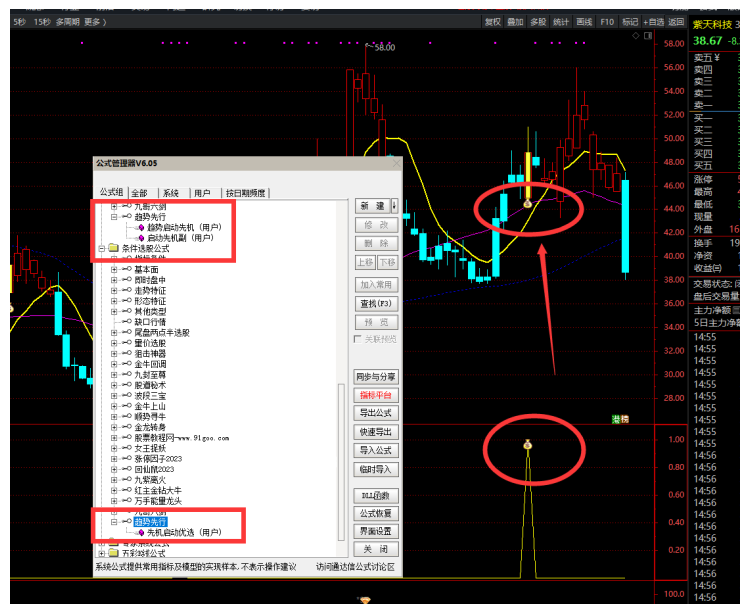Click the key icon beside 金牛回调
Viewport: 745px width, 604px height.
(126, 364)
